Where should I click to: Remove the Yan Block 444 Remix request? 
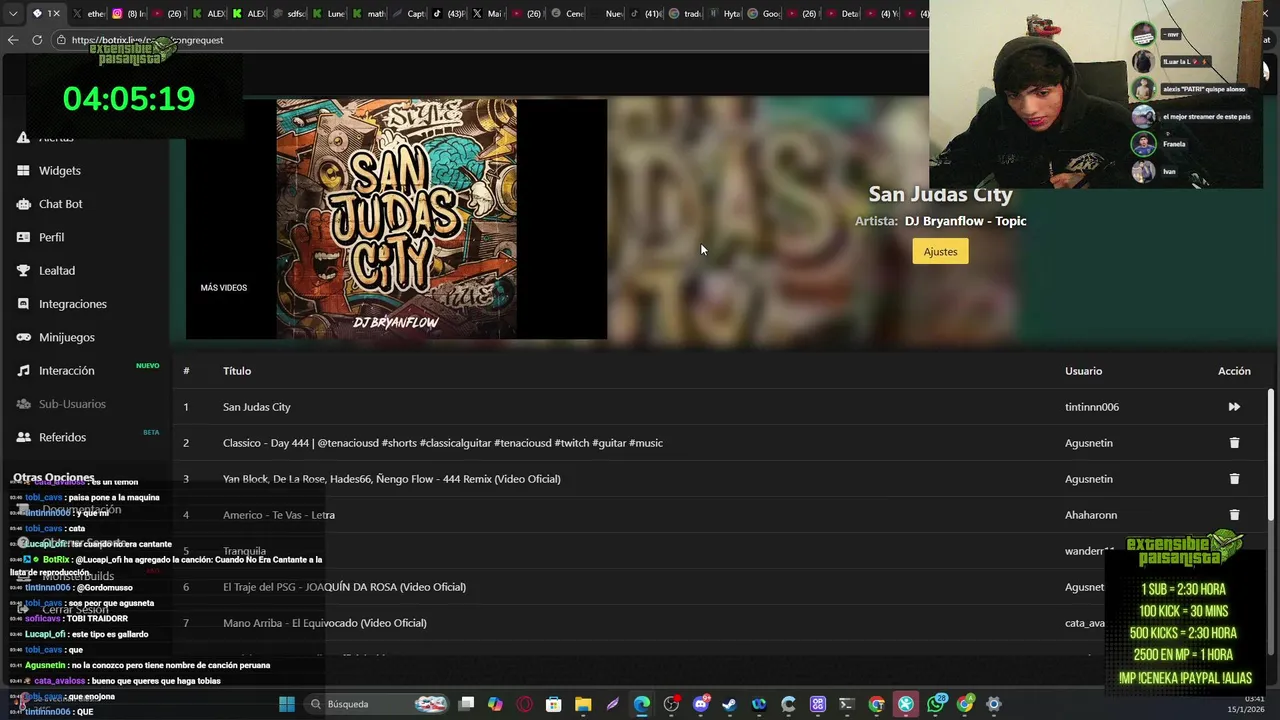tap(1234, 479)
